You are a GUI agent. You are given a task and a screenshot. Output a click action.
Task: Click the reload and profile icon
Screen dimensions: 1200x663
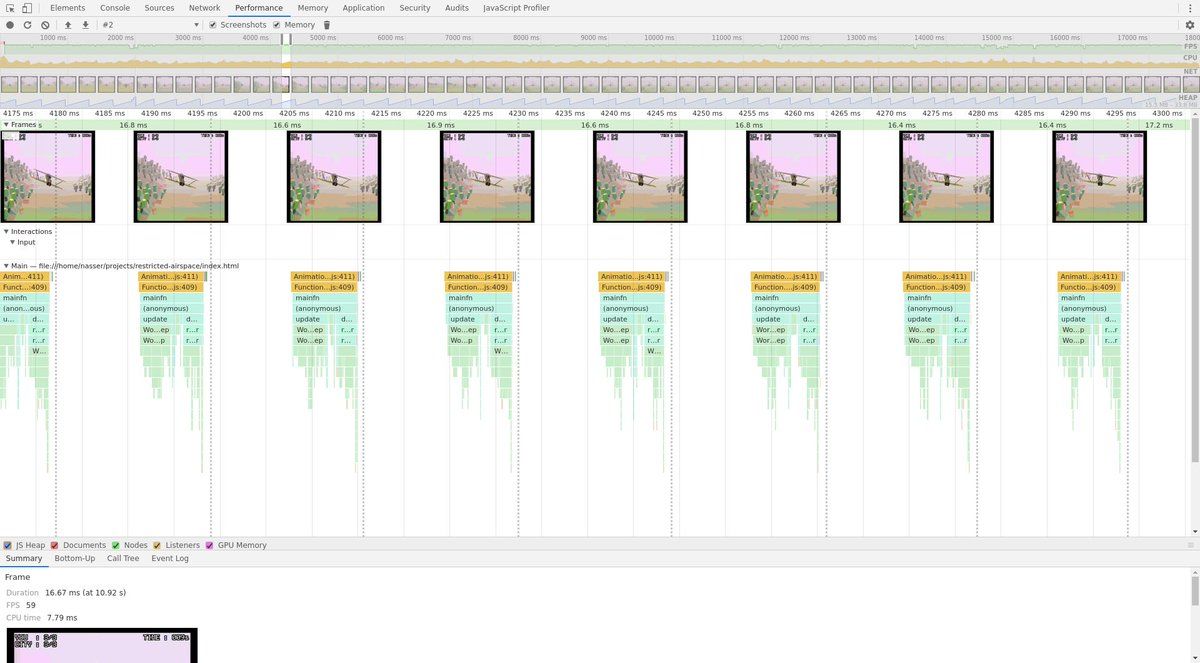coord(27,25)
